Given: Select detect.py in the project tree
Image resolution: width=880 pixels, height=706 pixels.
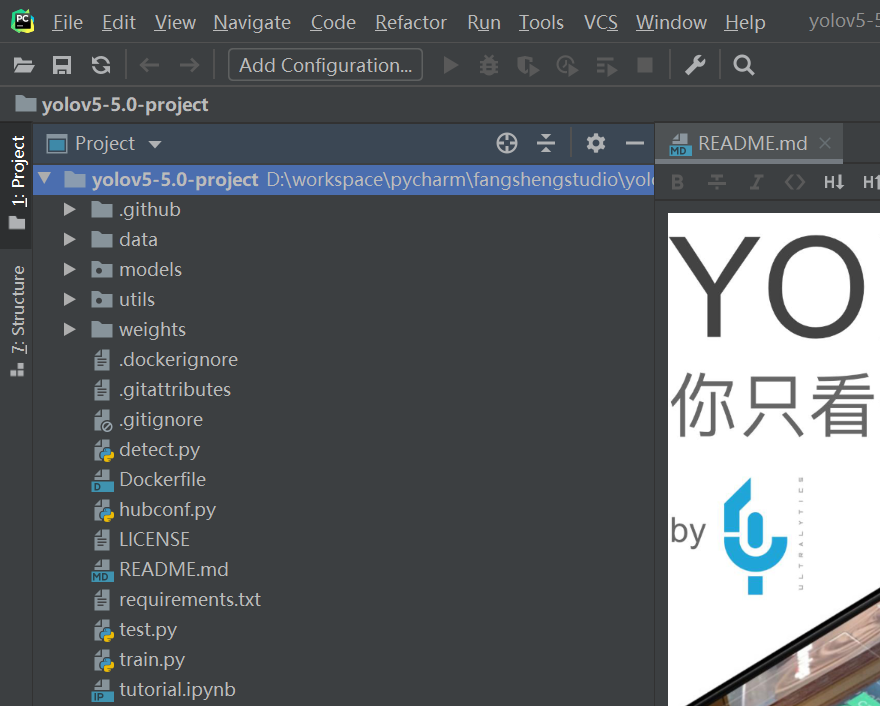Looking at the screenshot, I should coord(159,450).
